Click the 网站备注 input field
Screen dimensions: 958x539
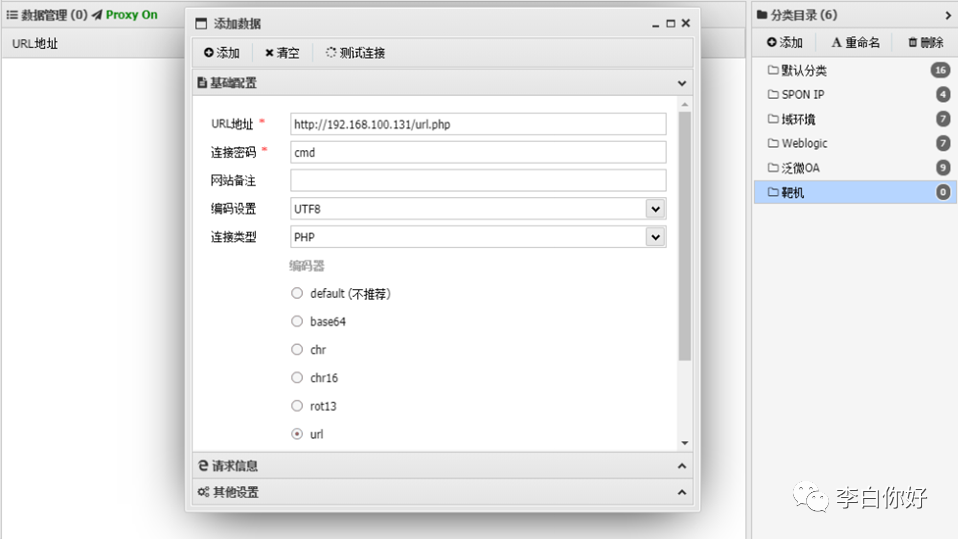coord(478,180)
